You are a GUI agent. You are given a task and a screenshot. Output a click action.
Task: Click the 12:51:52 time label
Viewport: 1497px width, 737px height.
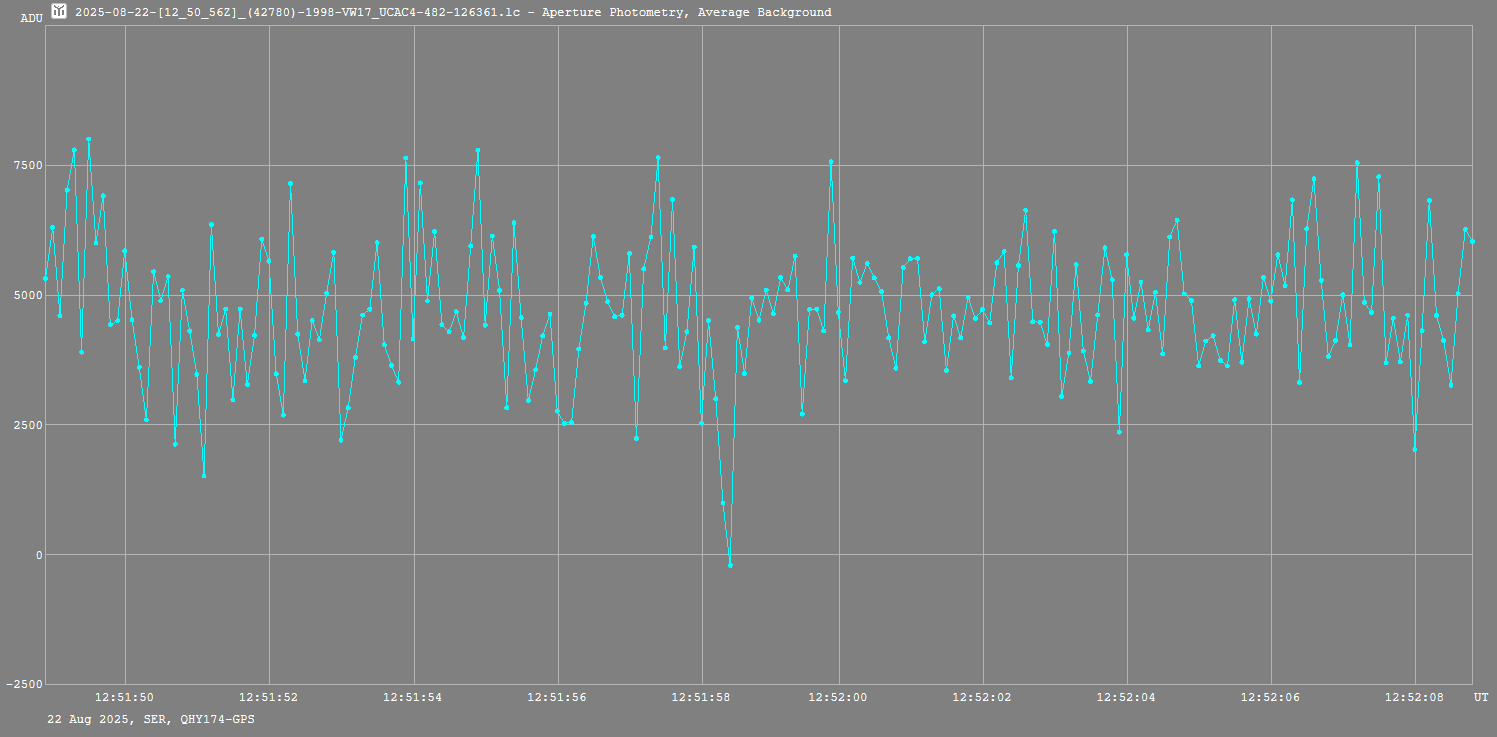click(268, 696)
